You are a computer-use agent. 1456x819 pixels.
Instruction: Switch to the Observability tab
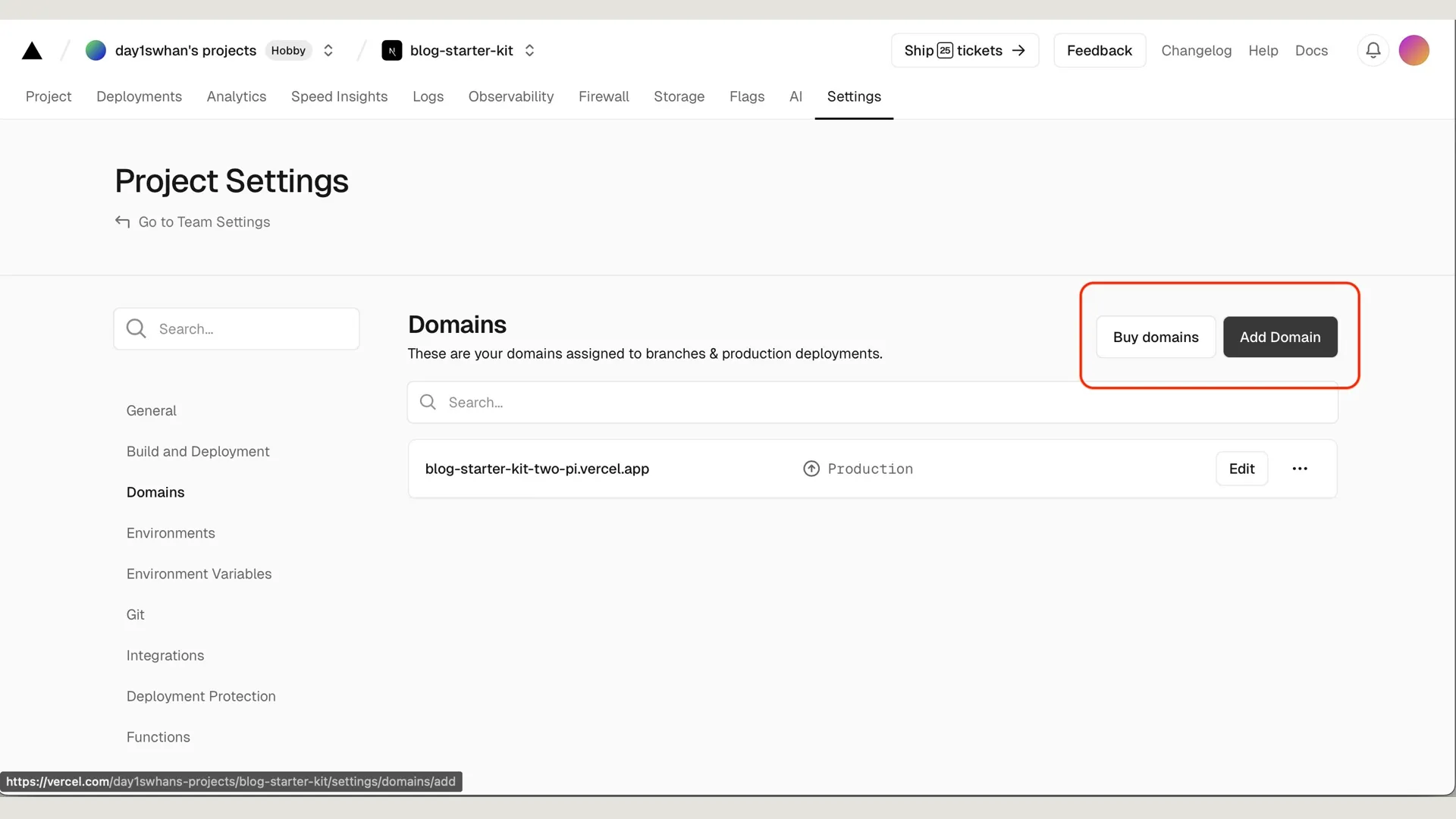(x=510, y=96)
